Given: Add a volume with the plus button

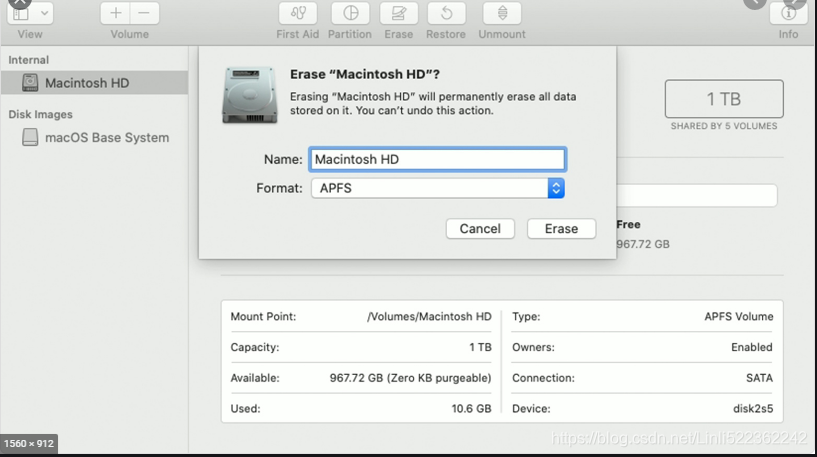Looking at the screenshot, I should tap(116, 13).
